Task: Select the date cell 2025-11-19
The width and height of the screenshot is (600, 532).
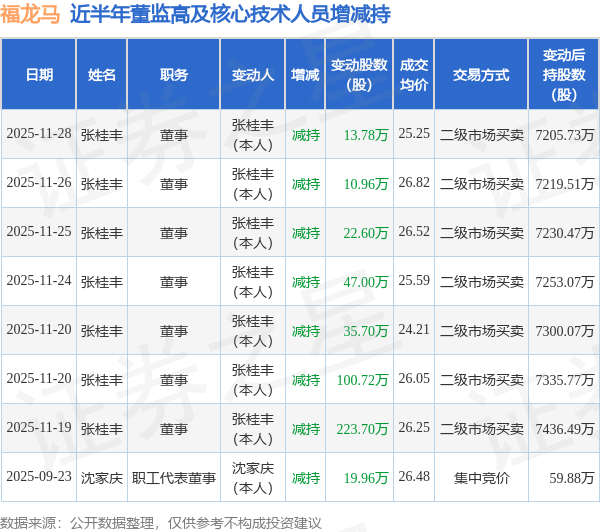Action: coord(39,428)
